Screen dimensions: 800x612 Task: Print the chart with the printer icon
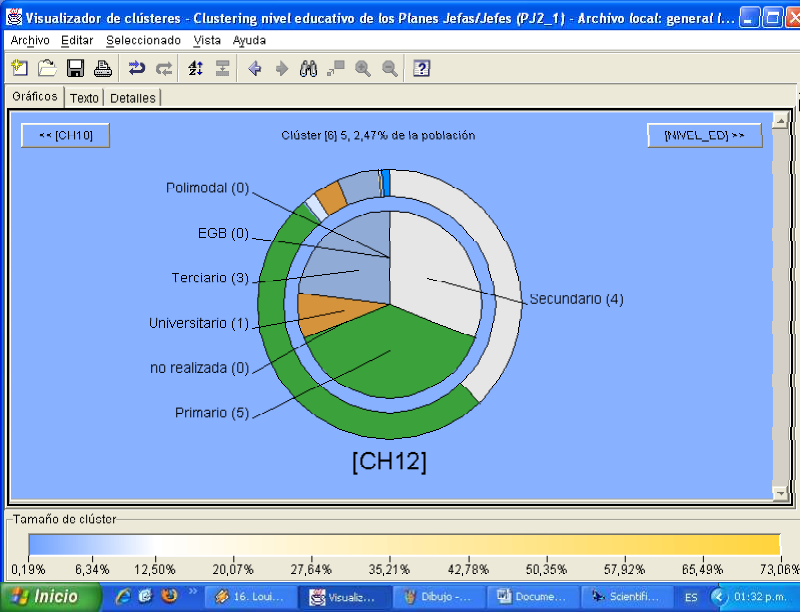pyautogui.click(x=102, y=68)
